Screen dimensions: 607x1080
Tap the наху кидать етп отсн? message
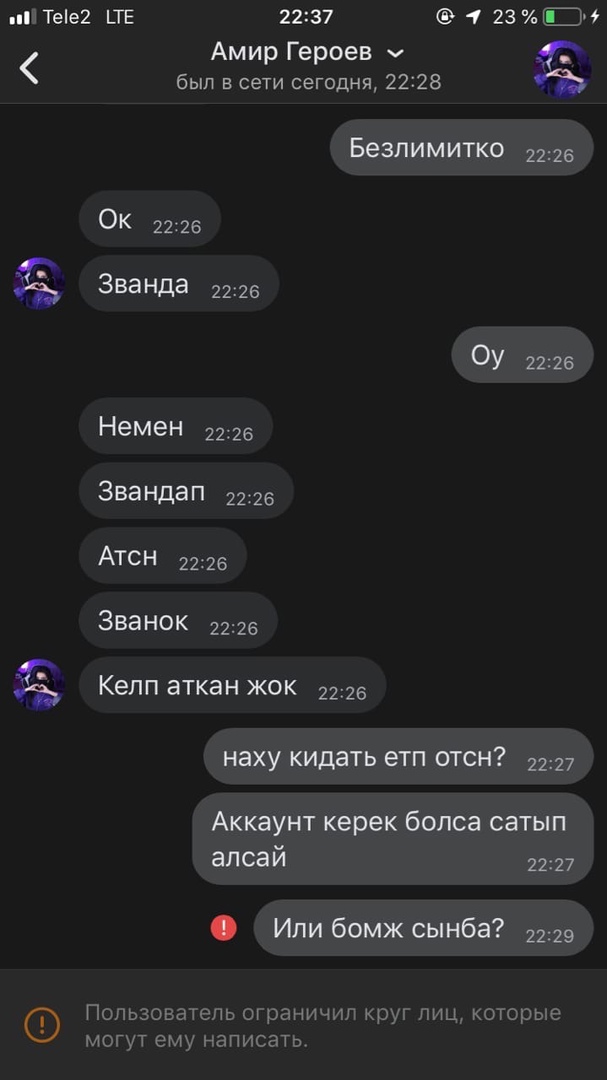coord(398,756)
